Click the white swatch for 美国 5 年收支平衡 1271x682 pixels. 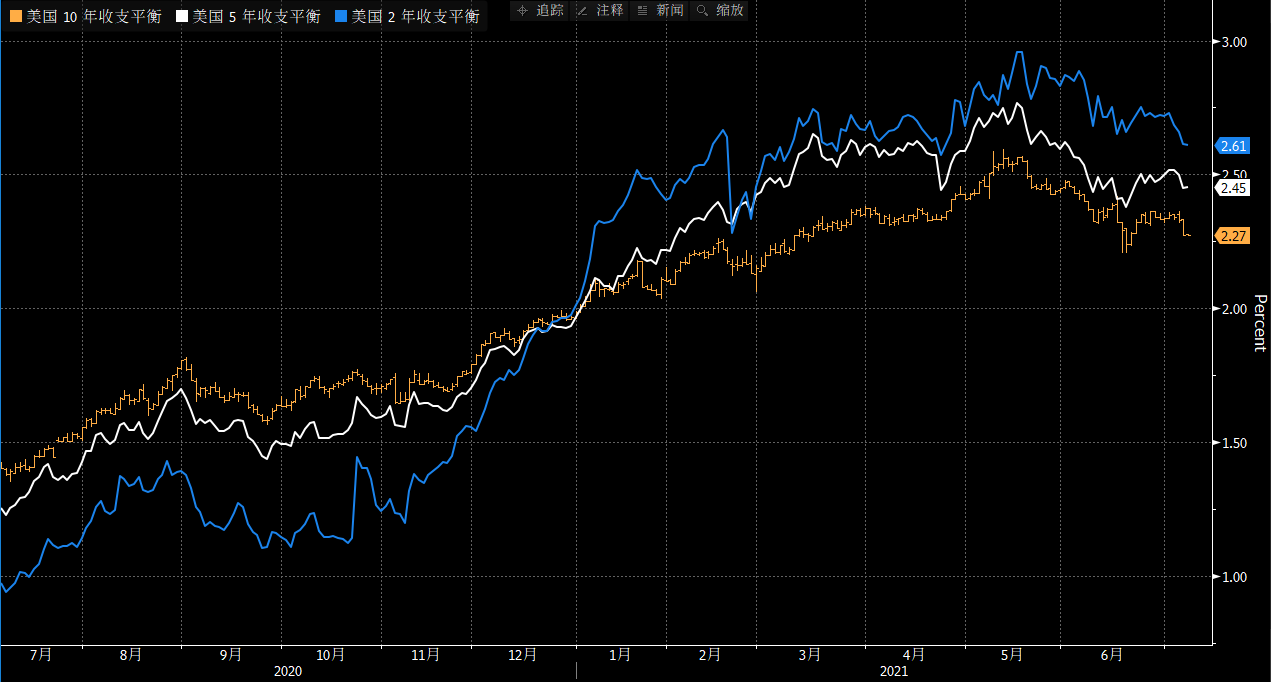[181, 17]
